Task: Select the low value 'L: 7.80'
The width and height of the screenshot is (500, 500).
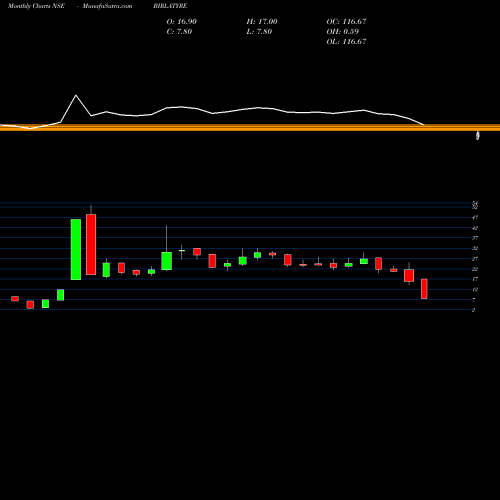Action: (259, 31)
